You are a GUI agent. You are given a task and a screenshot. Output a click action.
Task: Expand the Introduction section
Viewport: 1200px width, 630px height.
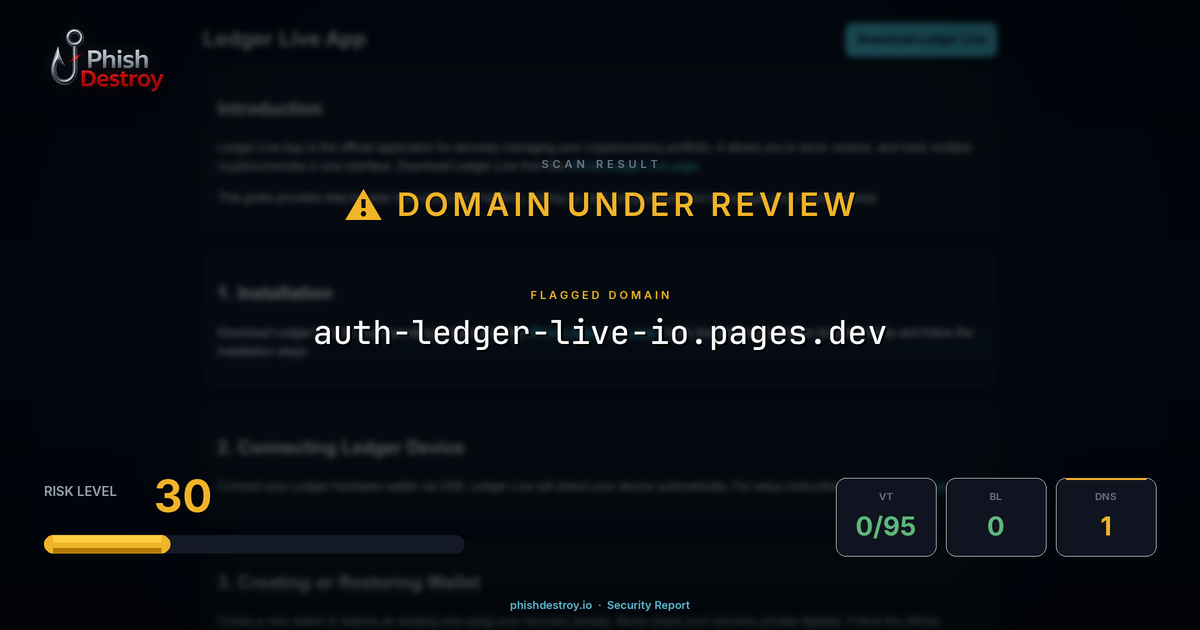[268, 108]
